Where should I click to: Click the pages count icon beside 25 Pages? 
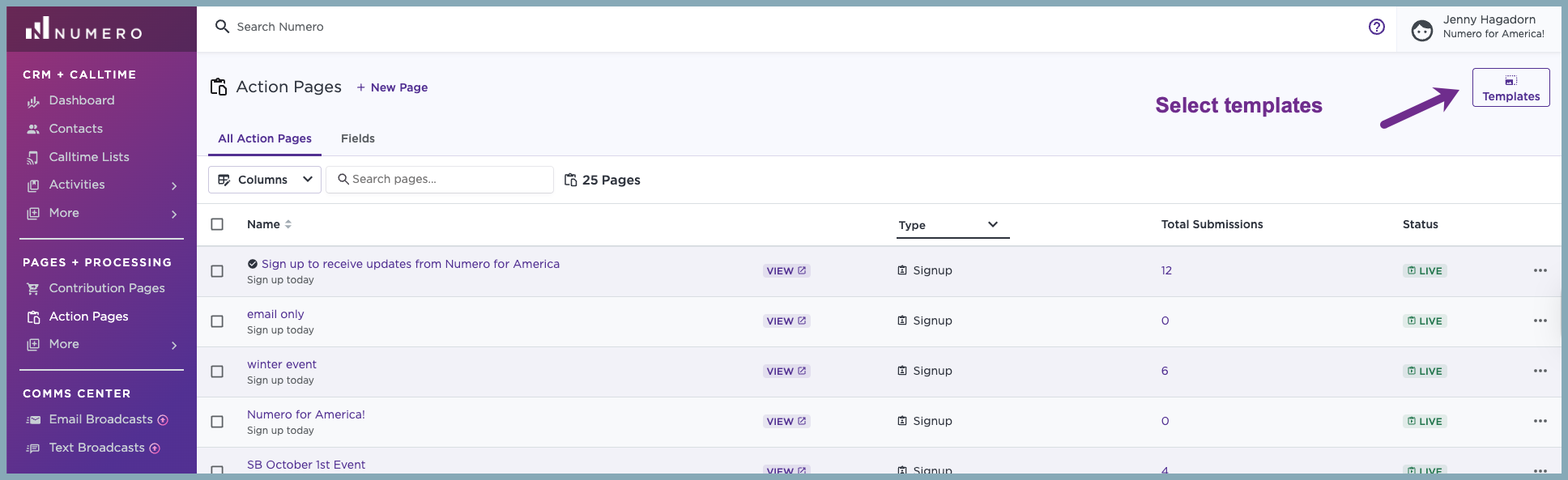[x=571, y=180]
